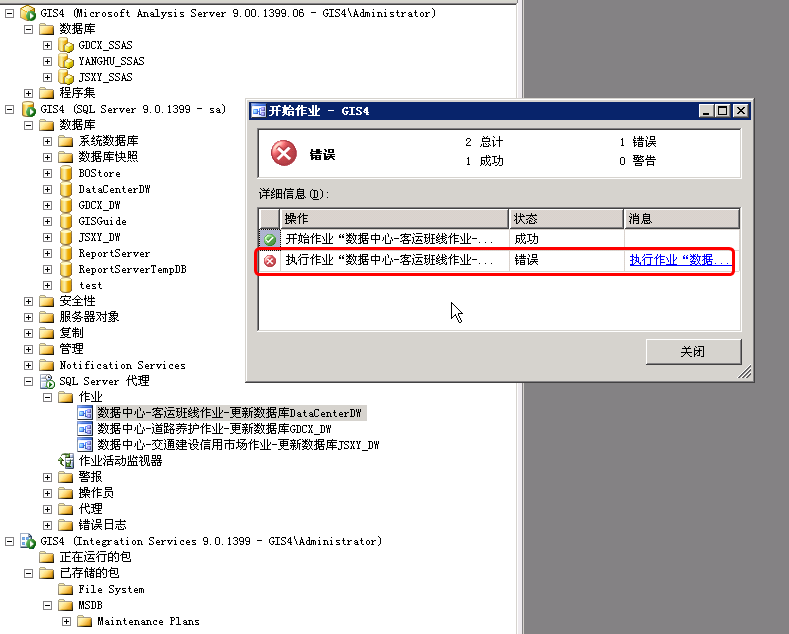Image resolution: width=789 pixels, height=634 pixels.
Task: Click the job icon for 更新数据库DataCenterDW
Action: [85, 413]
